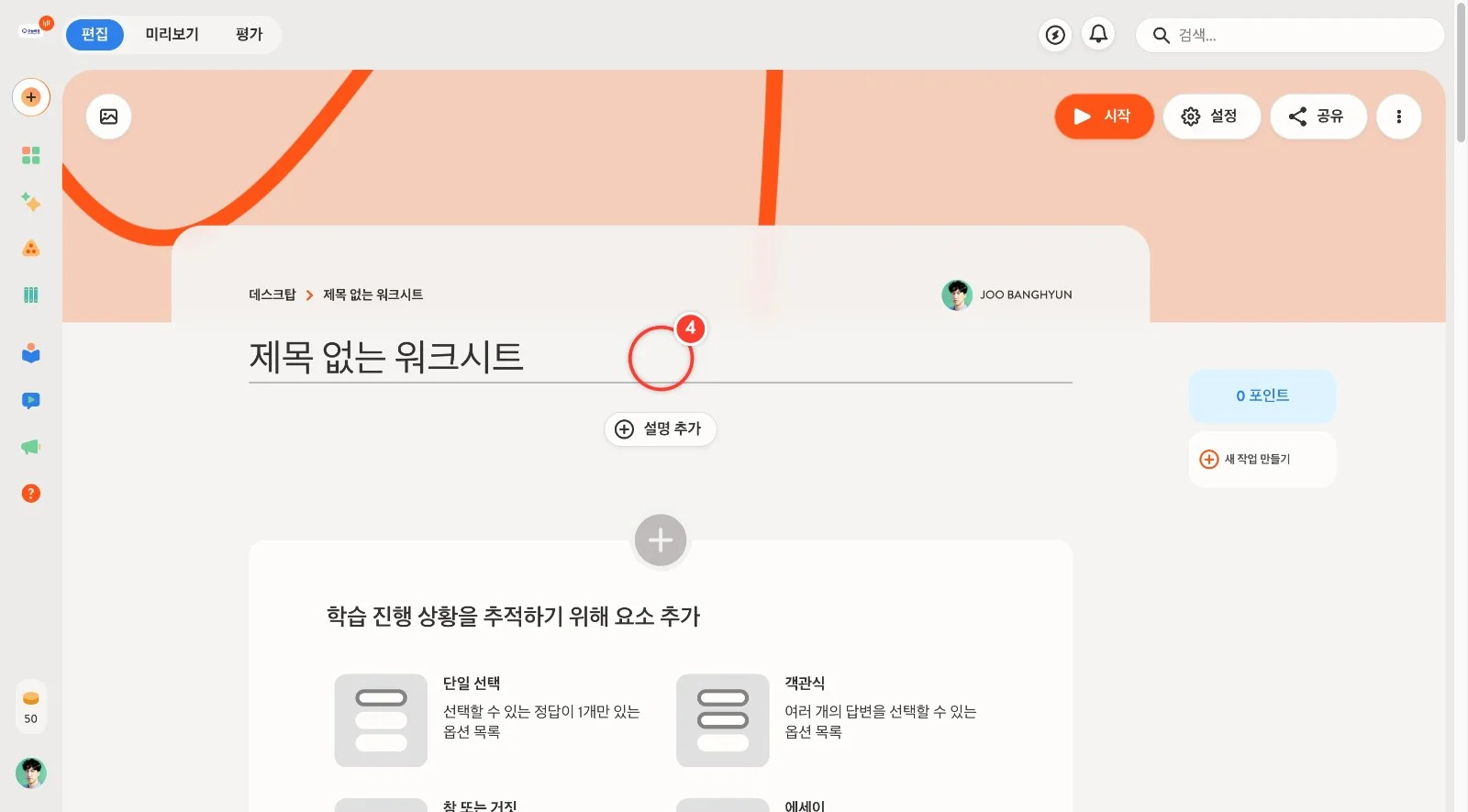
Task: Switch to the 편집 tab
Action: click(95, 34)
